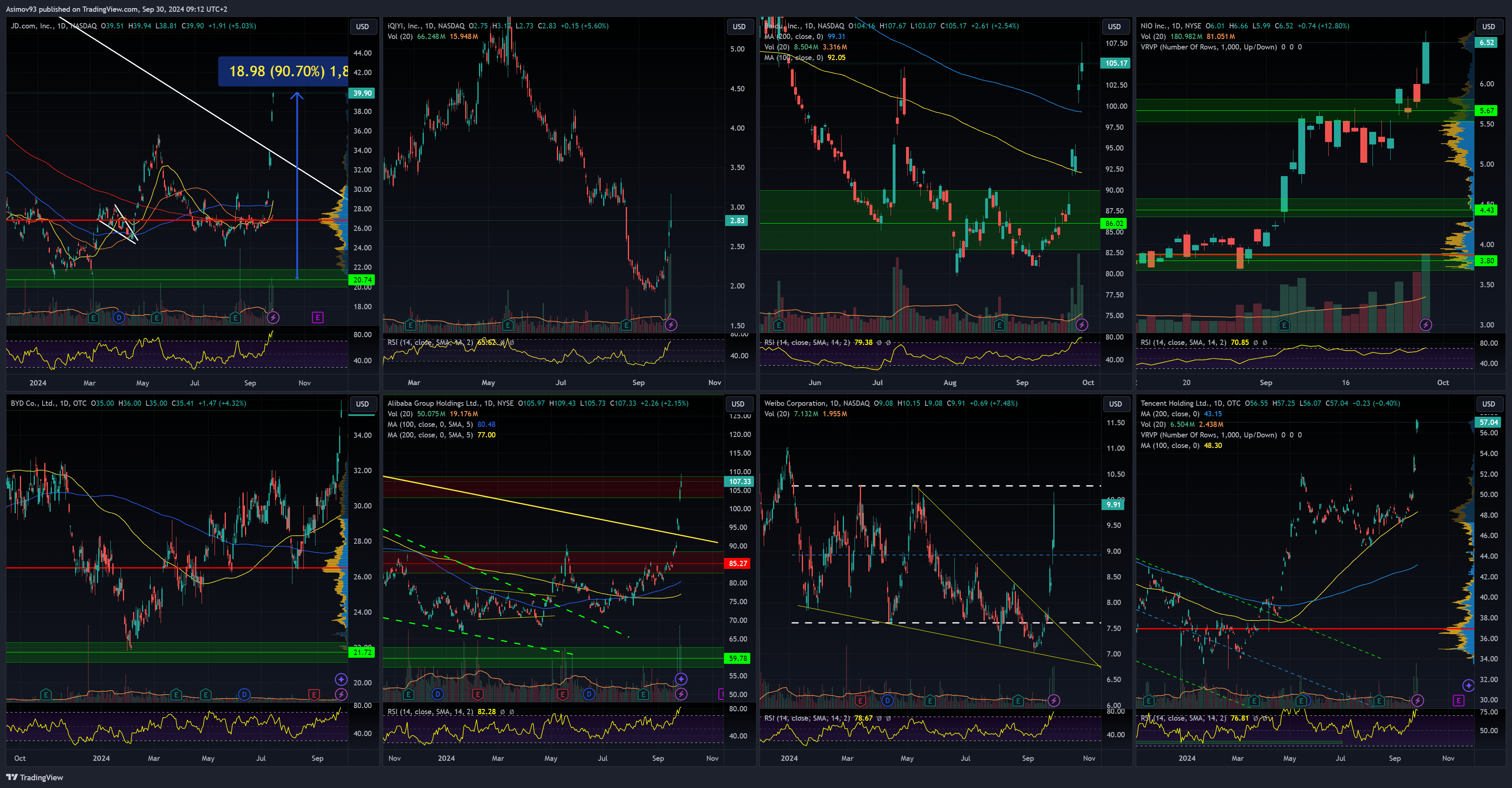
Task: Select 85.27 red level label on Alibaba axis
Action: pyautogui.click(x=738, y=564)
